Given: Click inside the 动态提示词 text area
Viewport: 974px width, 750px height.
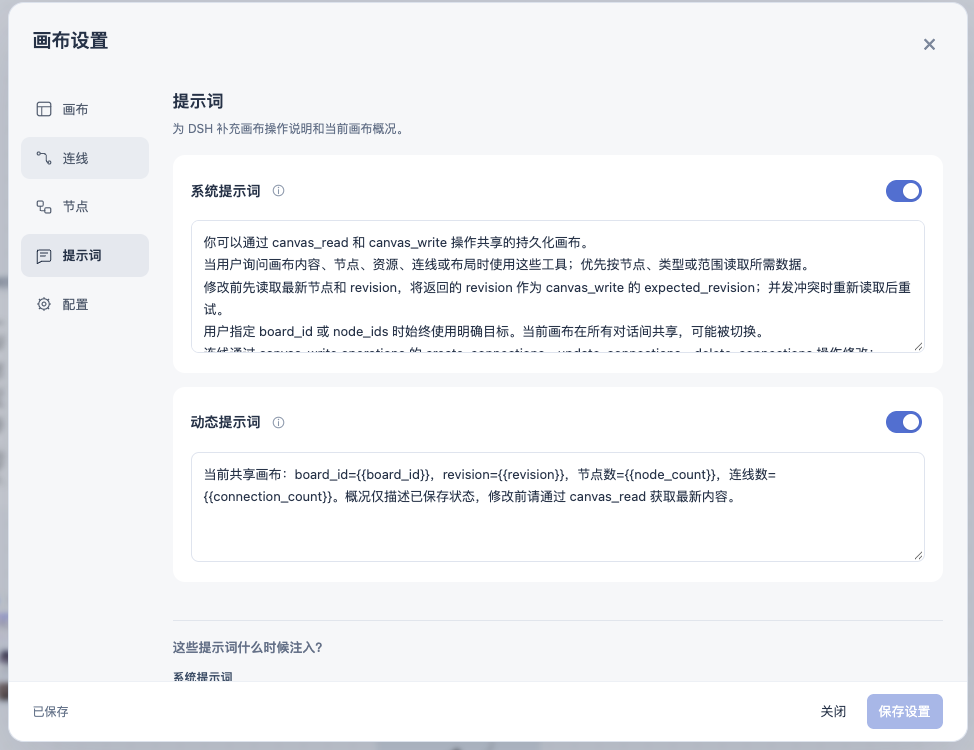Looking at the screenshot, I should [557, 507].
